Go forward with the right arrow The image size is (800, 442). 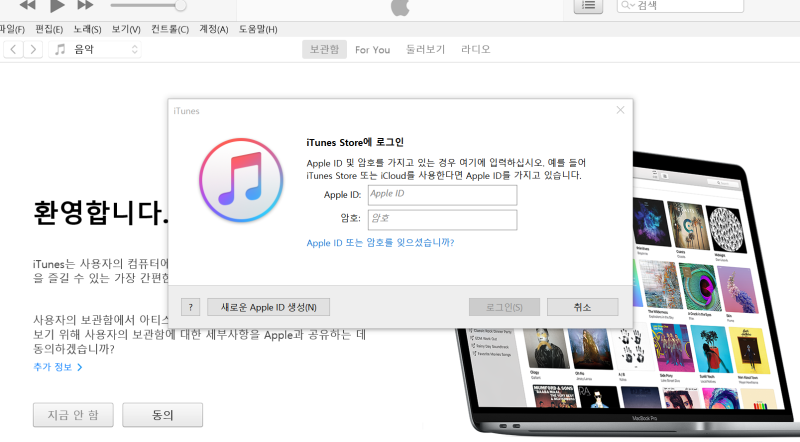click(x=33, y=50)
